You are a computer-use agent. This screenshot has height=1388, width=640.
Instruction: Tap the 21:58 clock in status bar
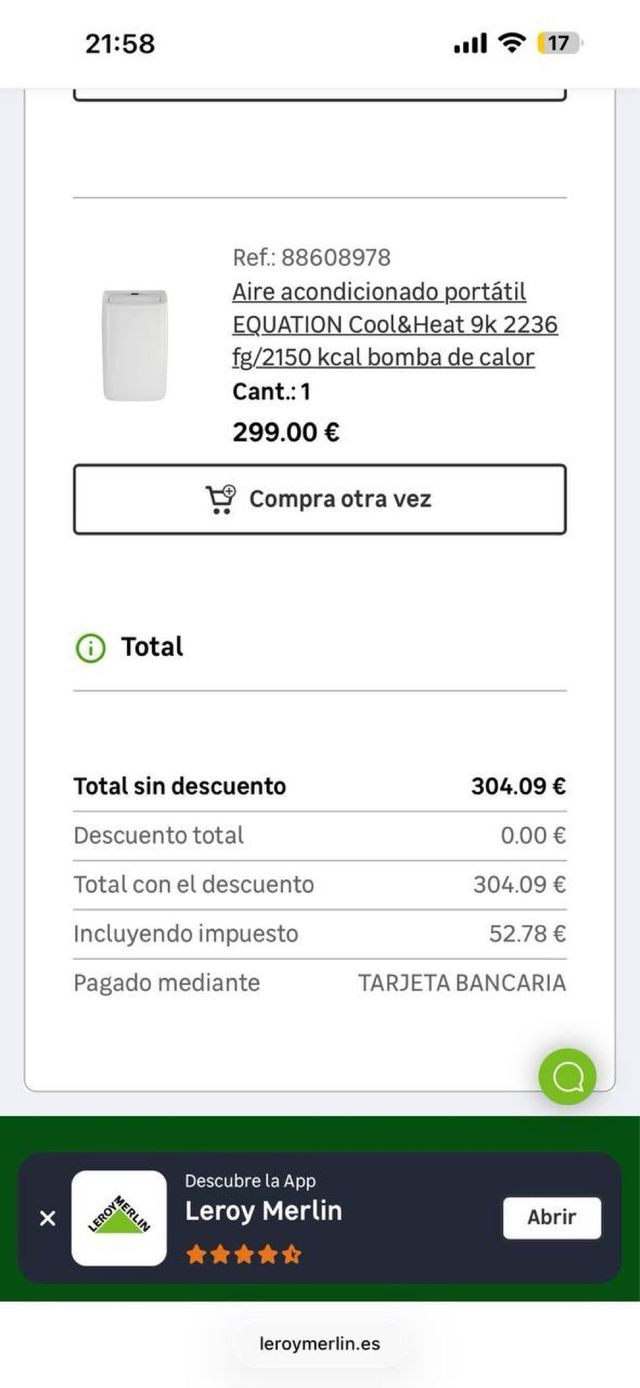tap(120, 44)
